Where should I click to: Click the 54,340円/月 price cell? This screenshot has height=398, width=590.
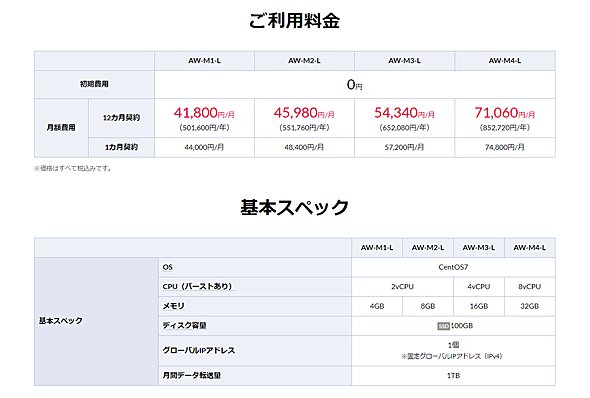pyautogui.click(x=404, y=118)
